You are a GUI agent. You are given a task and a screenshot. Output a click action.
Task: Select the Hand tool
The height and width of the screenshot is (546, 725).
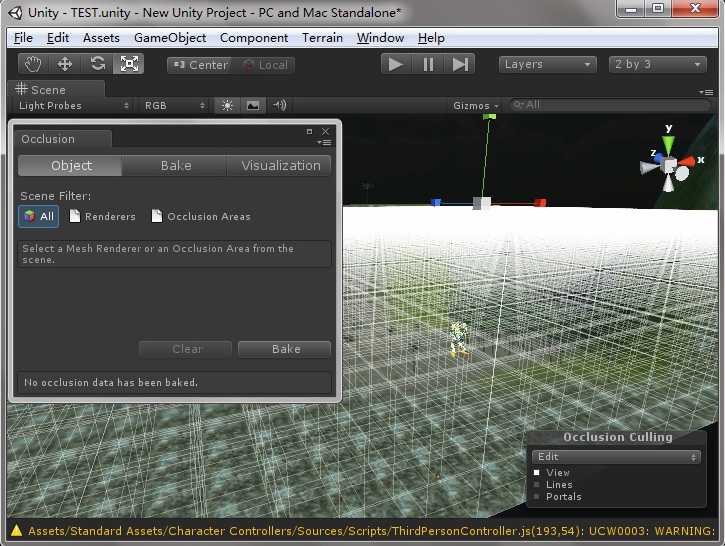point(33,64)
